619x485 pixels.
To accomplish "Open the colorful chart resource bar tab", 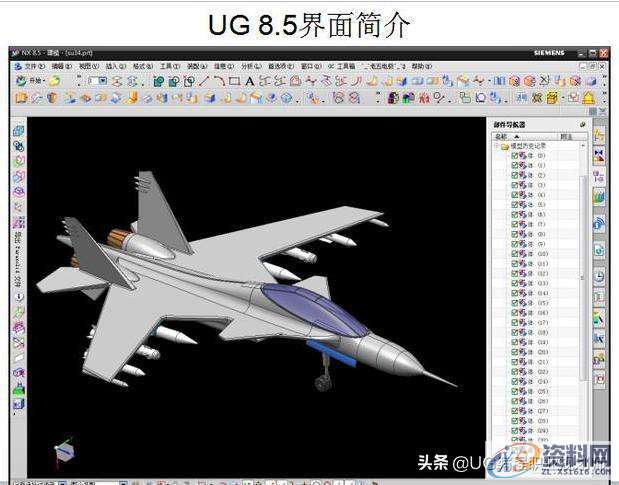I will pyautogui.click(x=599, y=197).
